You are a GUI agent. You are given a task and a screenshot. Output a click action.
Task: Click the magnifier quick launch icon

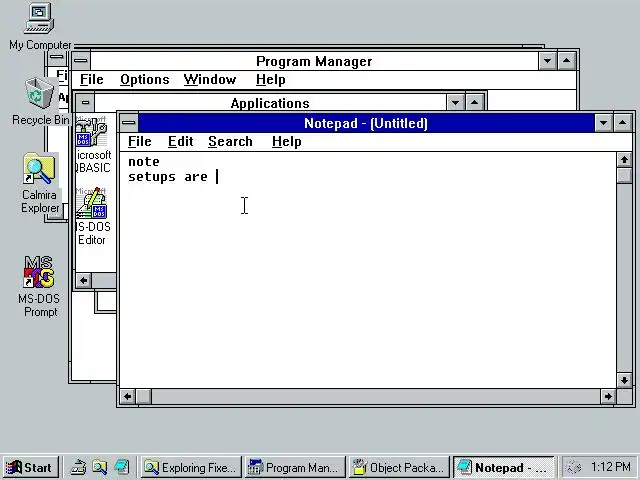(x=100, y=467)
